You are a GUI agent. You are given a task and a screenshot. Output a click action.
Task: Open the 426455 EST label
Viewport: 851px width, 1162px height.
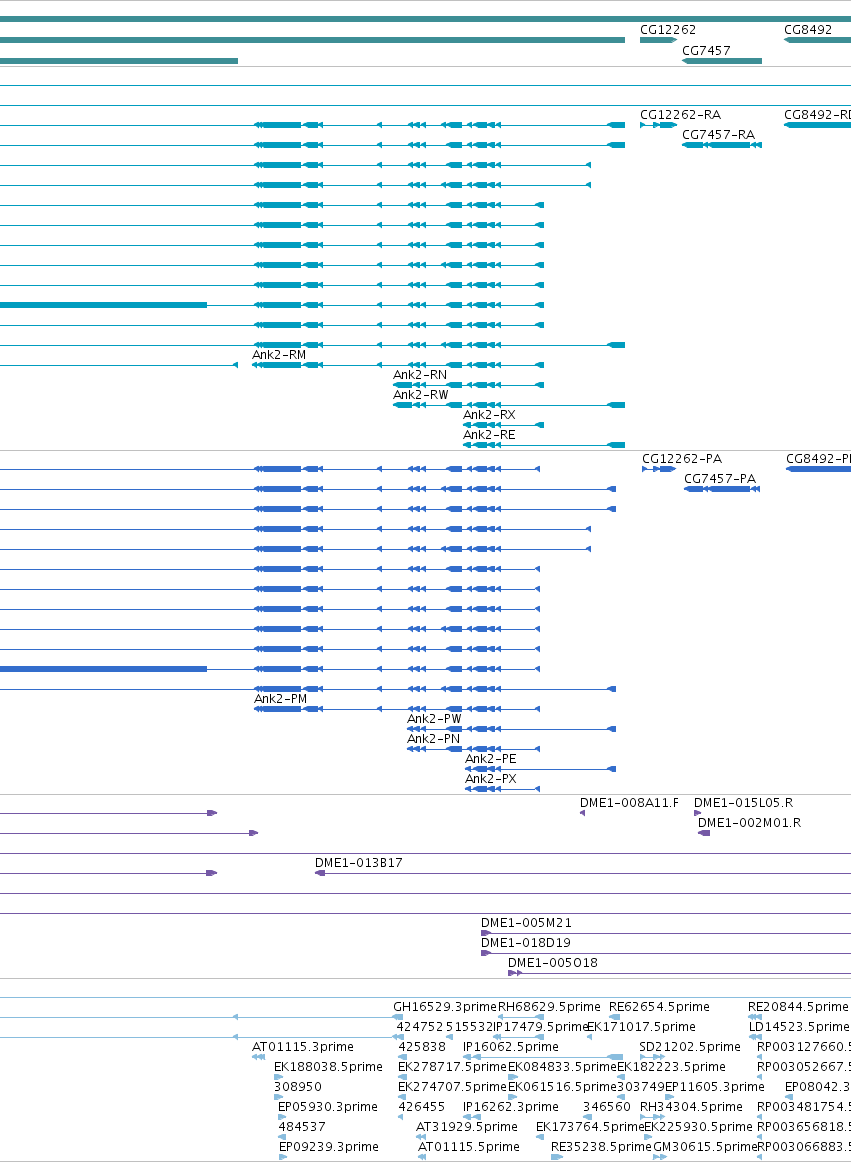click(x=422, y=1107)
